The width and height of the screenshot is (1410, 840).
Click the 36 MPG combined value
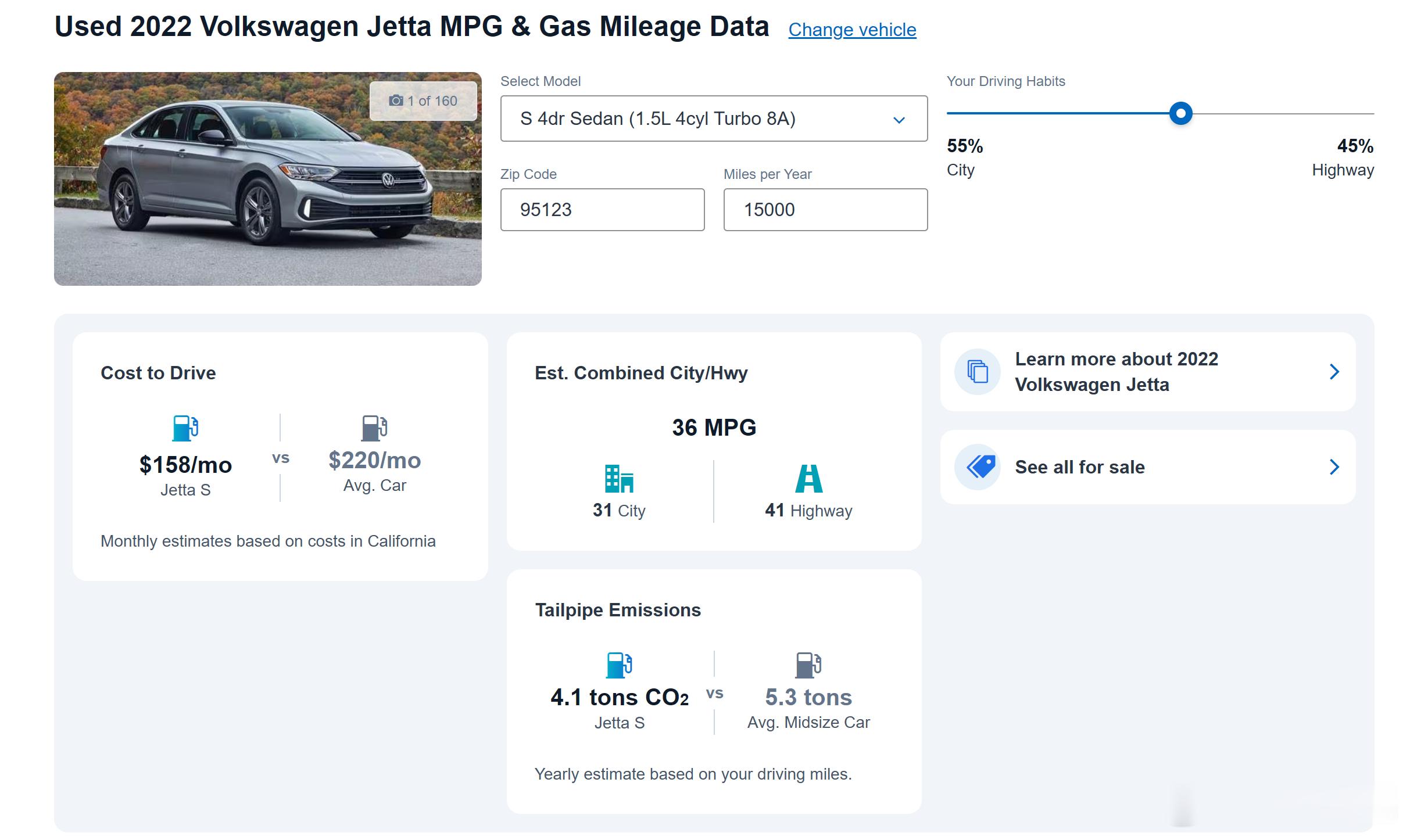tap(714, 428)
